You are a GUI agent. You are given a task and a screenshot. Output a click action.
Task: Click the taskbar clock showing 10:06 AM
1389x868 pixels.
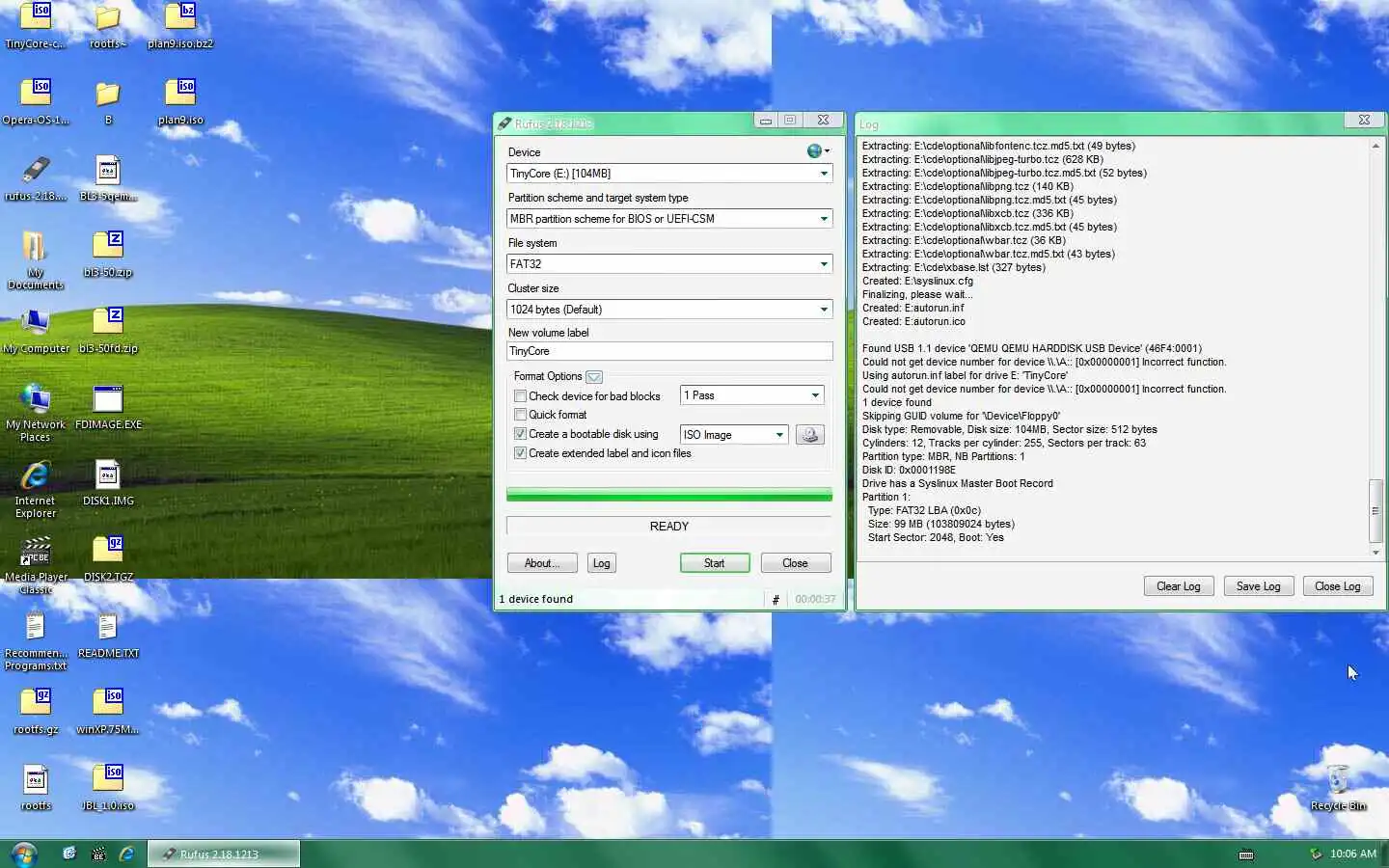pos(1353,854)
